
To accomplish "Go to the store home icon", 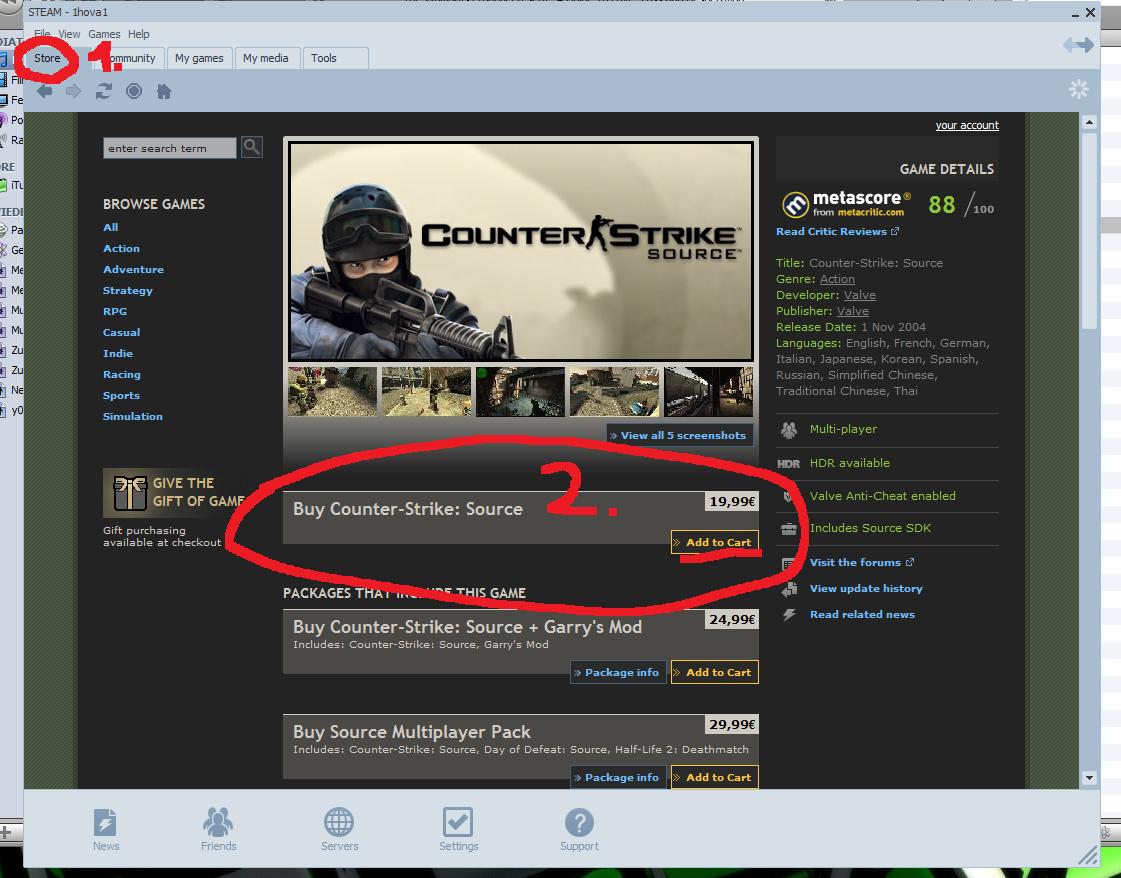I will (x=164, y=91).
